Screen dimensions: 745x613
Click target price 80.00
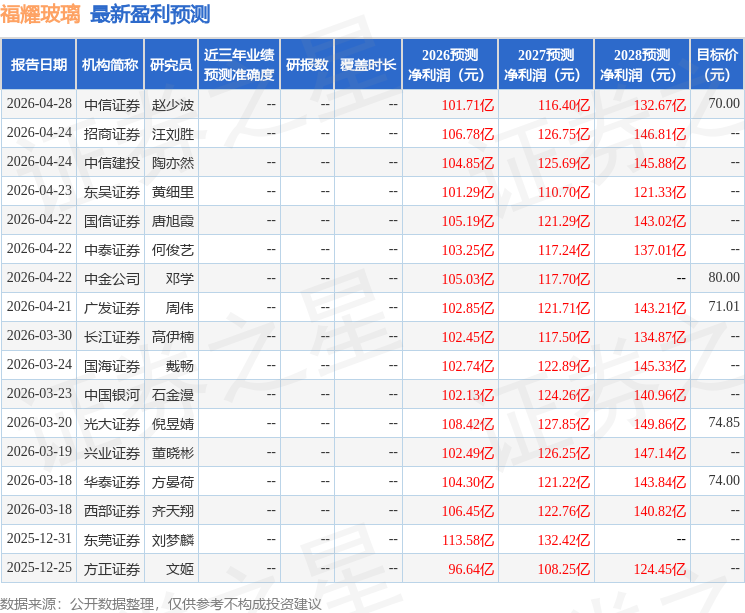coord(724,277)
